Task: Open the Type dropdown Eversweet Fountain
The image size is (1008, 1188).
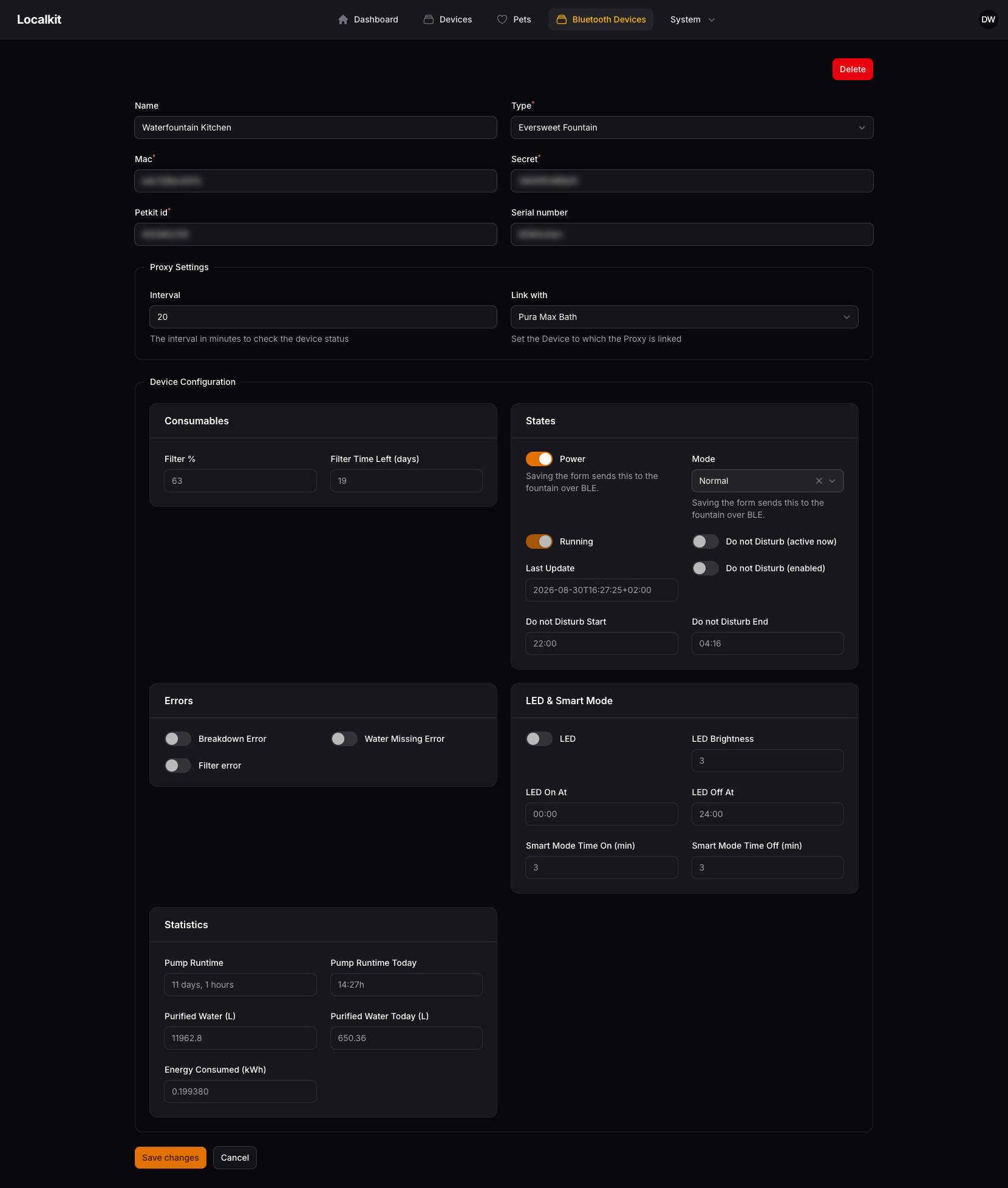Action: tap(692, 127)
